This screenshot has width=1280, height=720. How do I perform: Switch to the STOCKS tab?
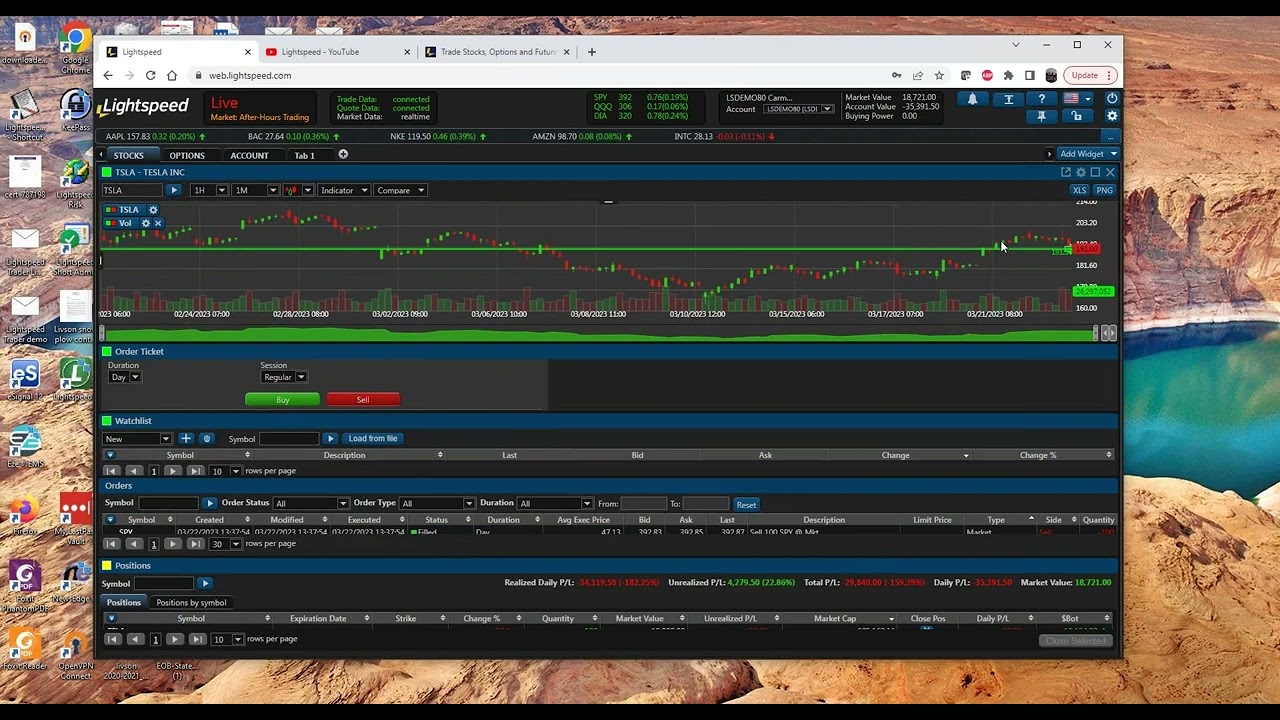[x=128, y=156]
